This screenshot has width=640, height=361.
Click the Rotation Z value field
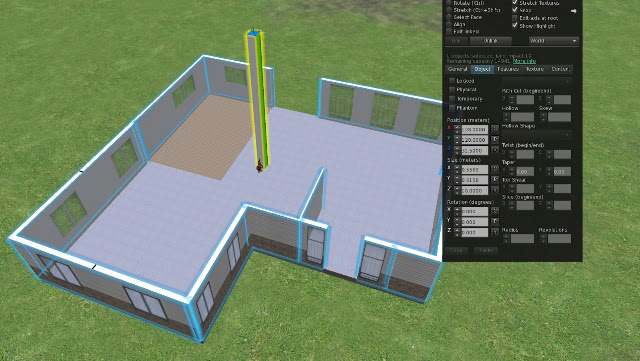474,232
